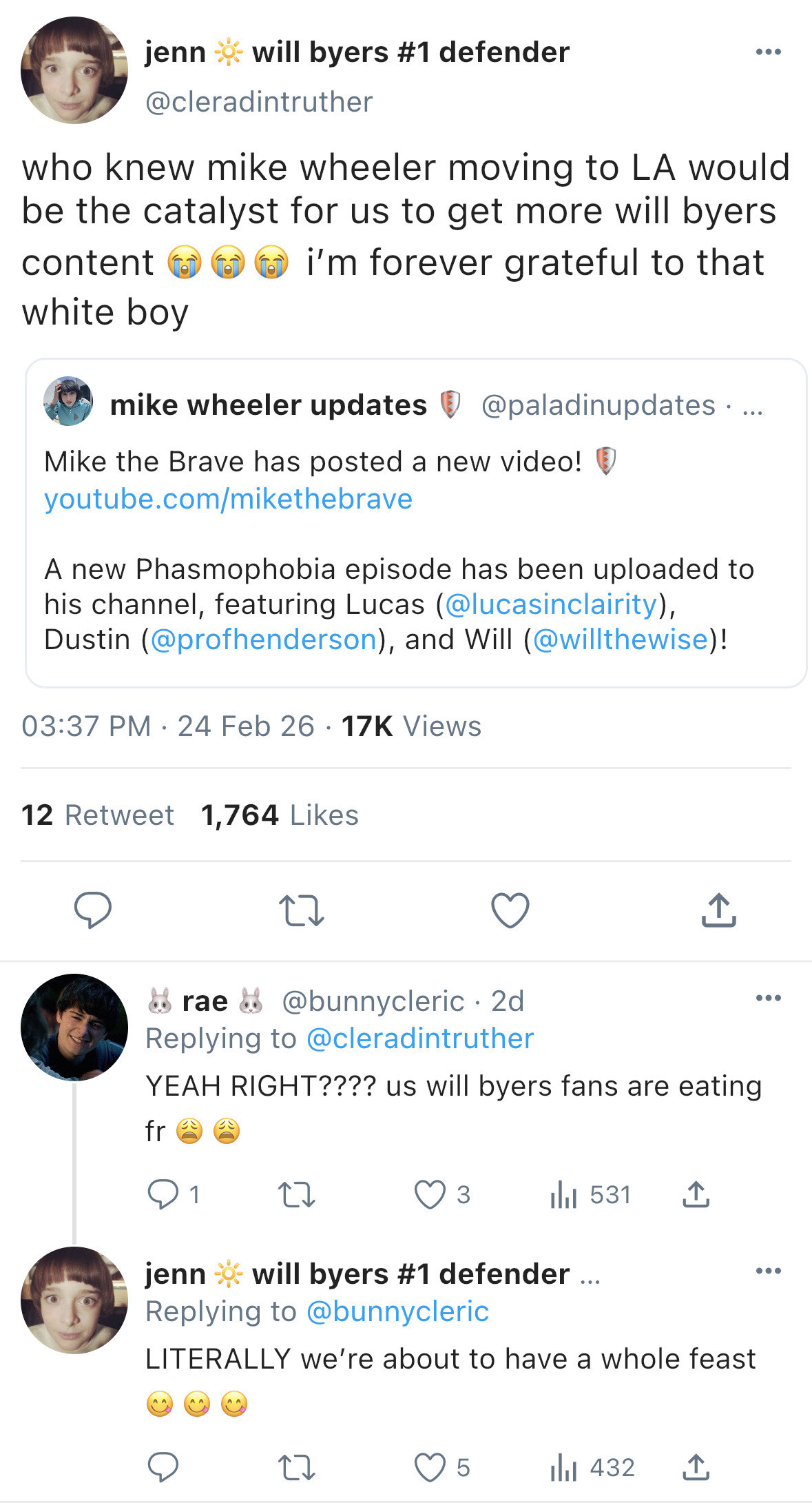Retweet the main tweet about Mike Wheeler

[x=302, y=910]
